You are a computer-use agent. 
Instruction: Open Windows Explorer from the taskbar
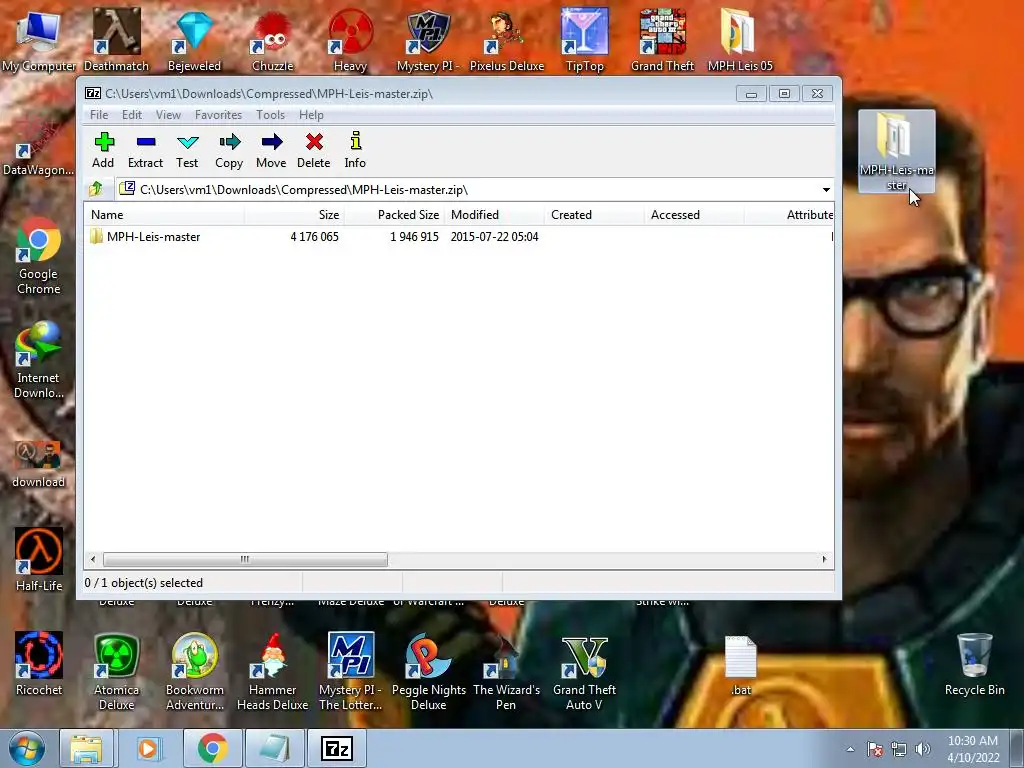coord(86,748)
